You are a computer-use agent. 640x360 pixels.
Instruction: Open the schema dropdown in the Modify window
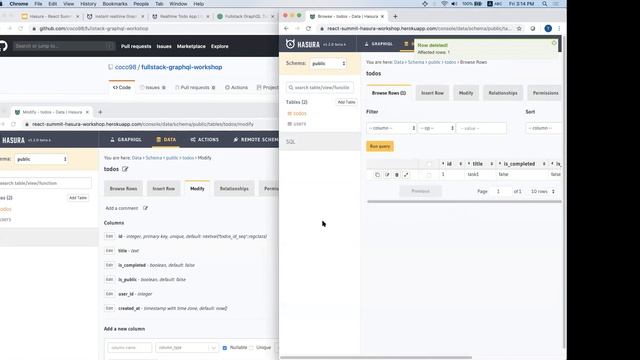(41, 159)
